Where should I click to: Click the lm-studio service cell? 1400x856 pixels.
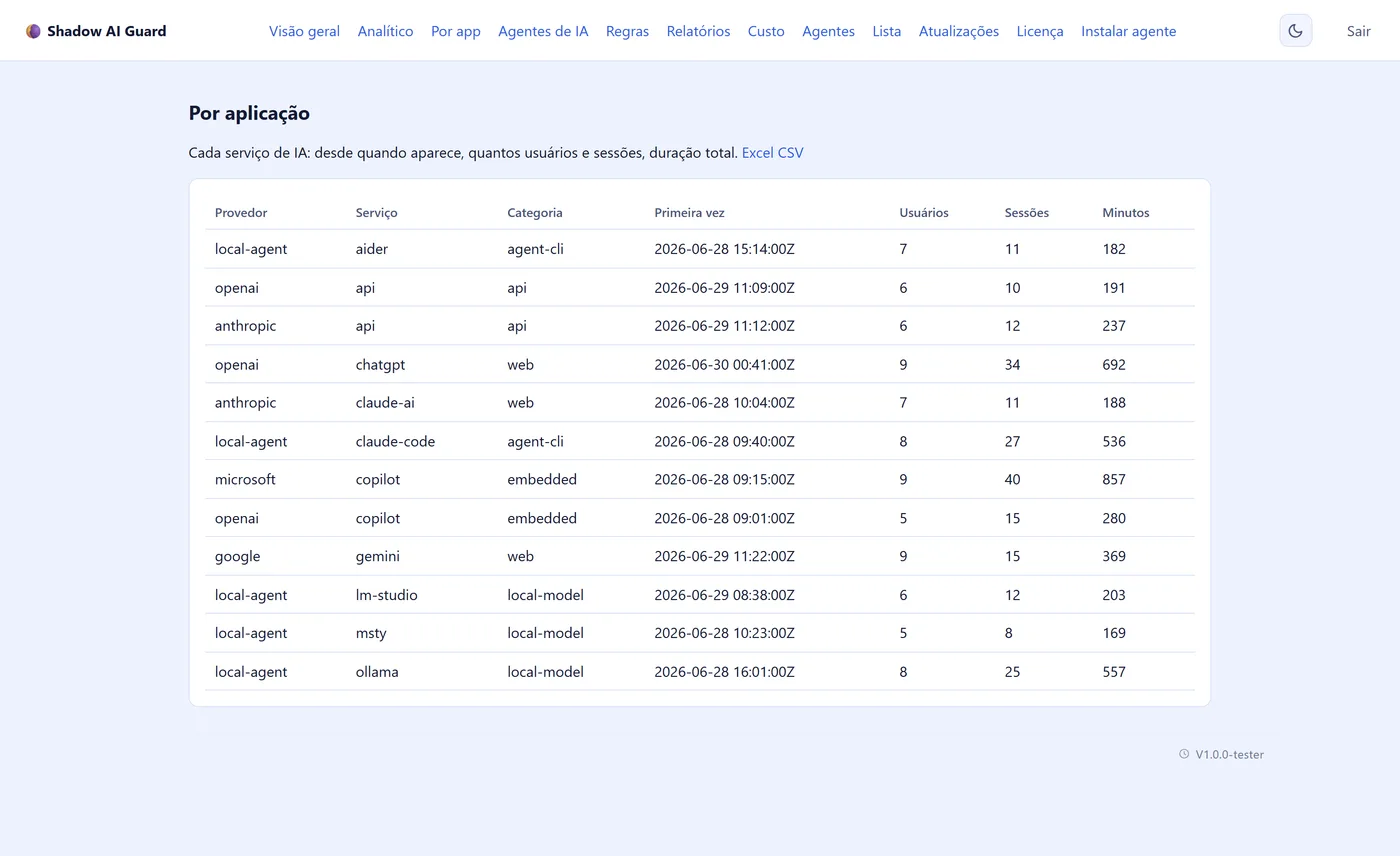tap(387, 595)
